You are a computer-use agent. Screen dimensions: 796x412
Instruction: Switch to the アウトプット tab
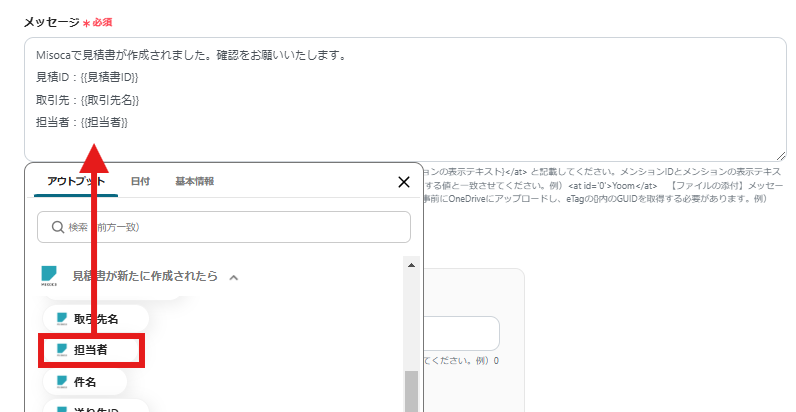[x=76, y=181]
